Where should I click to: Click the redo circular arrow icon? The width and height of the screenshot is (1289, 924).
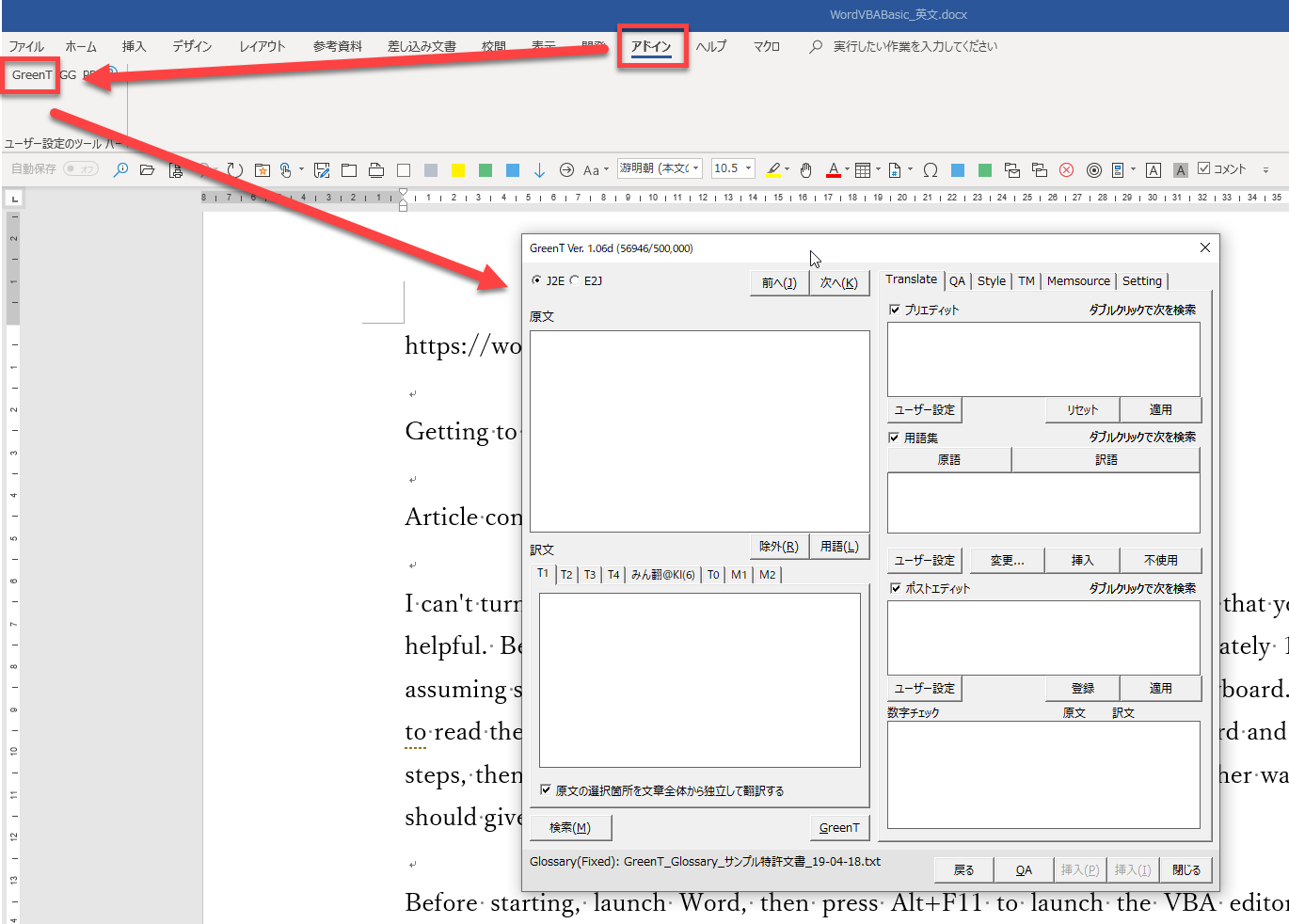pyautogui.click(x=234, y=170)
